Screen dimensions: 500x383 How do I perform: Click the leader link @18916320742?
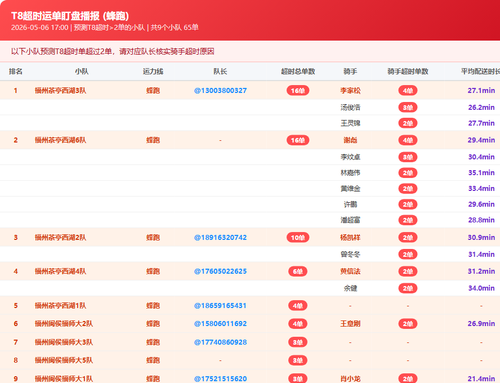point(220,238)
